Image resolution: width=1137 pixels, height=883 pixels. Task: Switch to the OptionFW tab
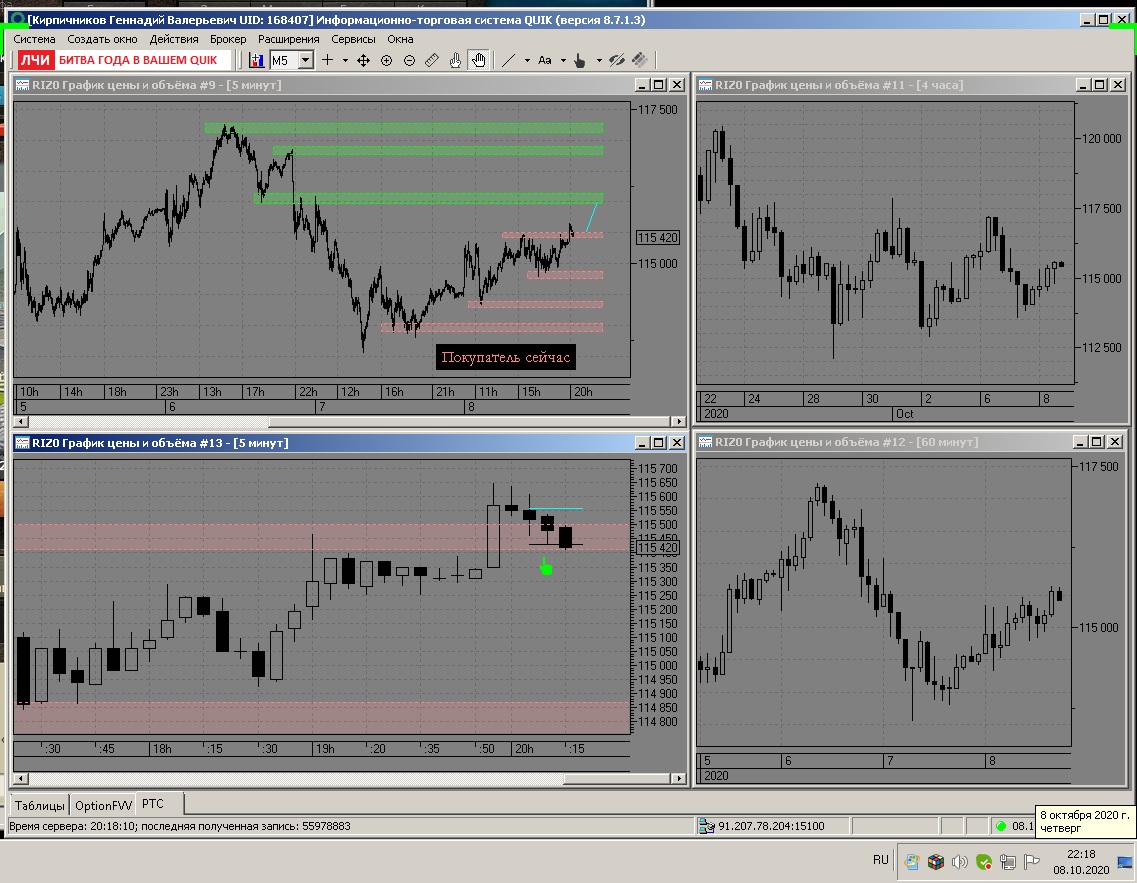click(104, 805)
